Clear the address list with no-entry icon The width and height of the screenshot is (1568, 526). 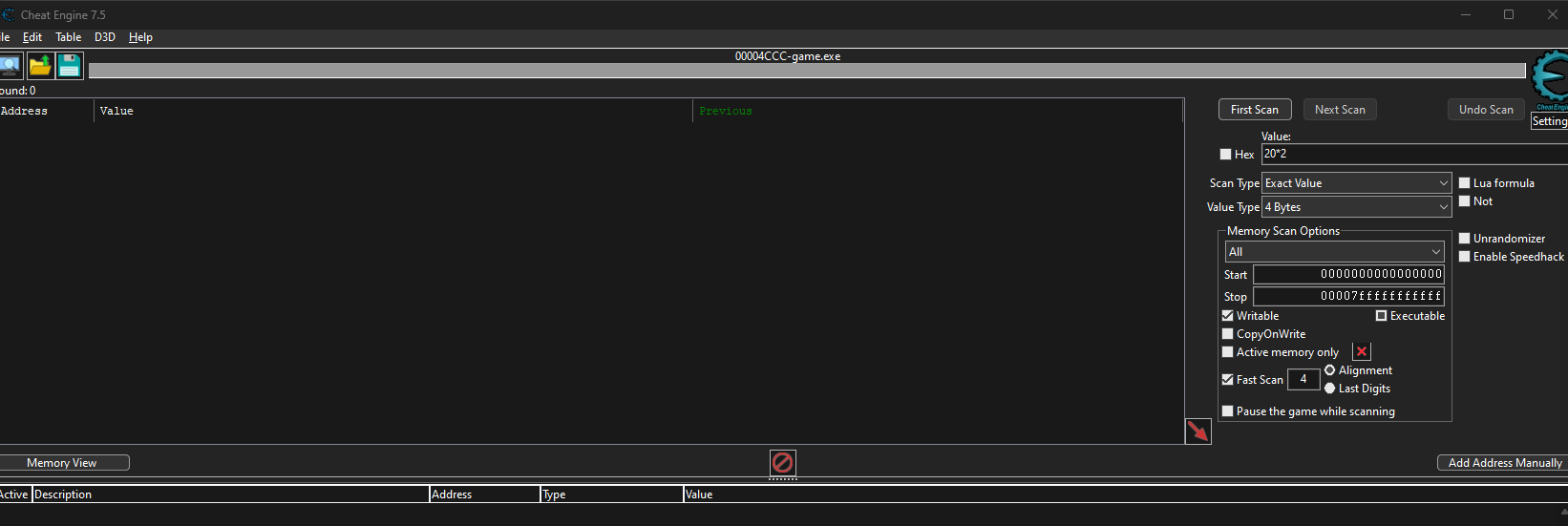pyautogui.click(x=782, y=463)
